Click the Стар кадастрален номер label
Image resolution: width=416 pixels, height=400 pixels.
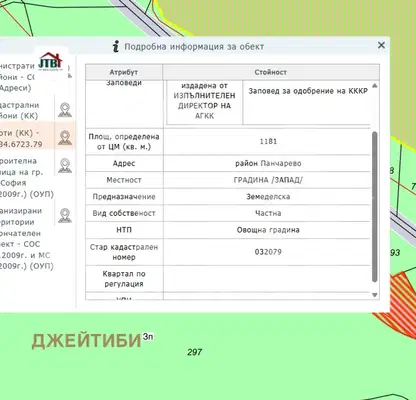(124, 252)
